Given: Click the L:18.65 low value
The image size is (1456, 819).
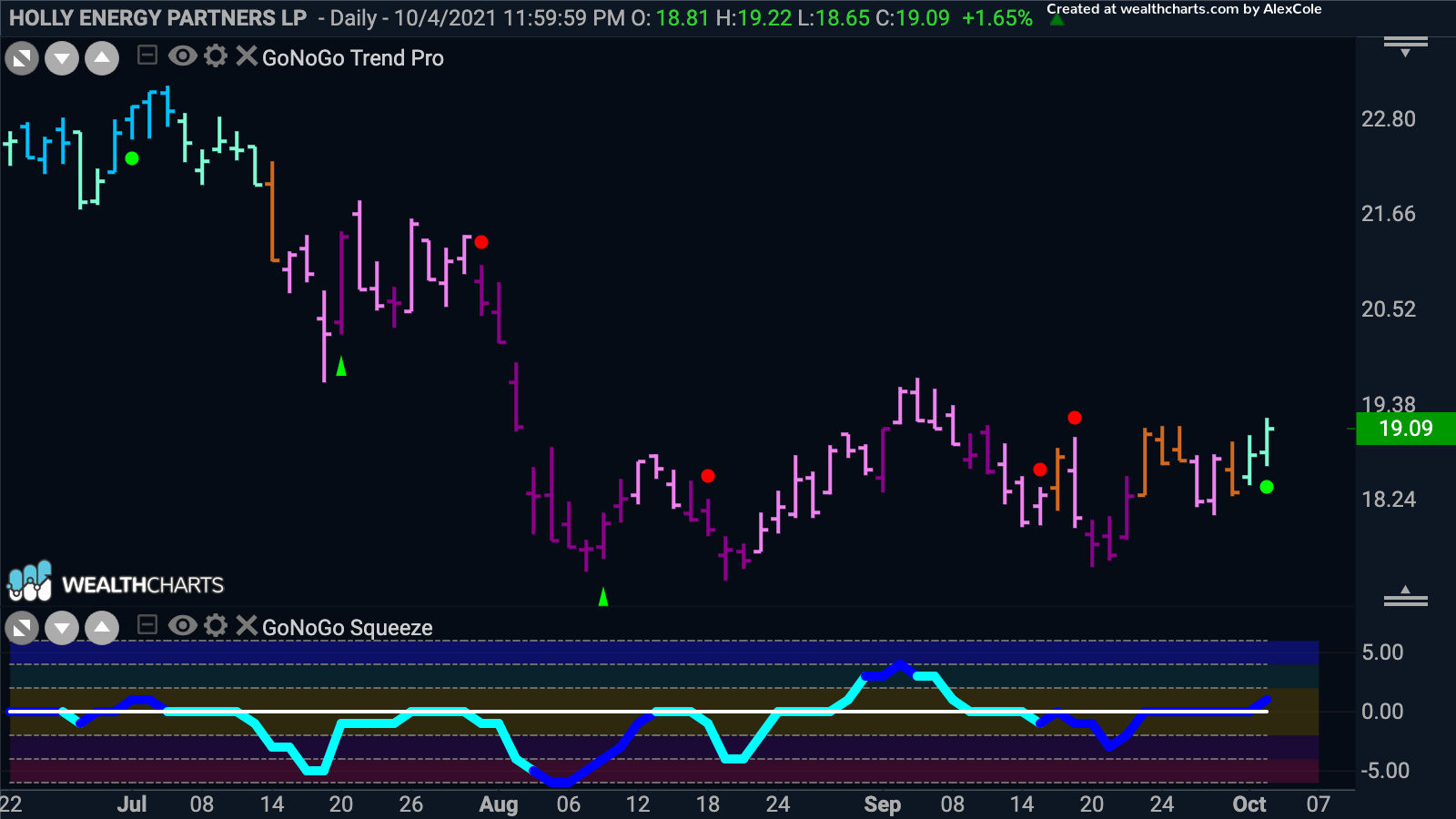Looking at the screenshot, I should click(x=834, y=18).
